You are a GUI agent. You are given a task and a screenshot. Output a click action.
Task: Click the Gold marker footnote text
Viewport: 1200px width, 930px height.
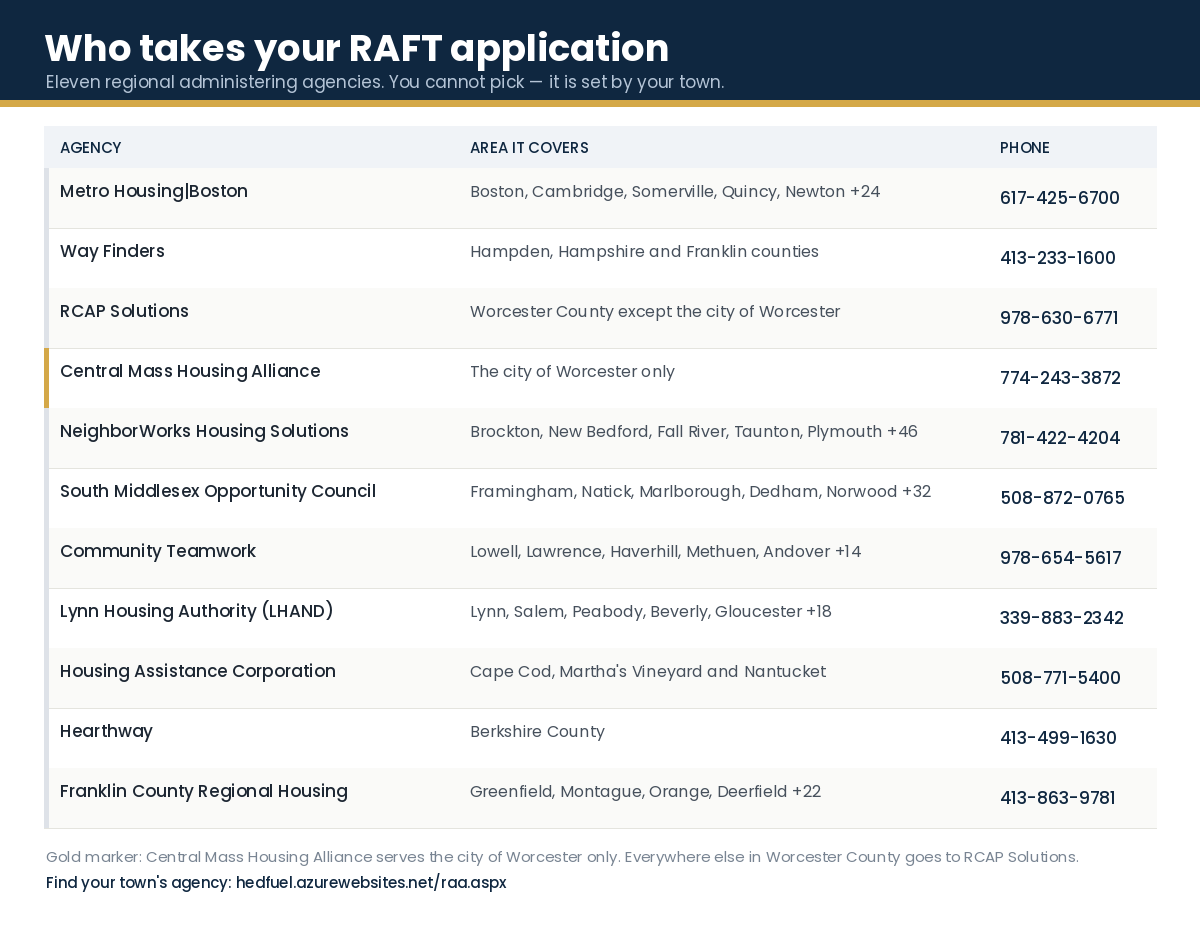coord(562,857)
